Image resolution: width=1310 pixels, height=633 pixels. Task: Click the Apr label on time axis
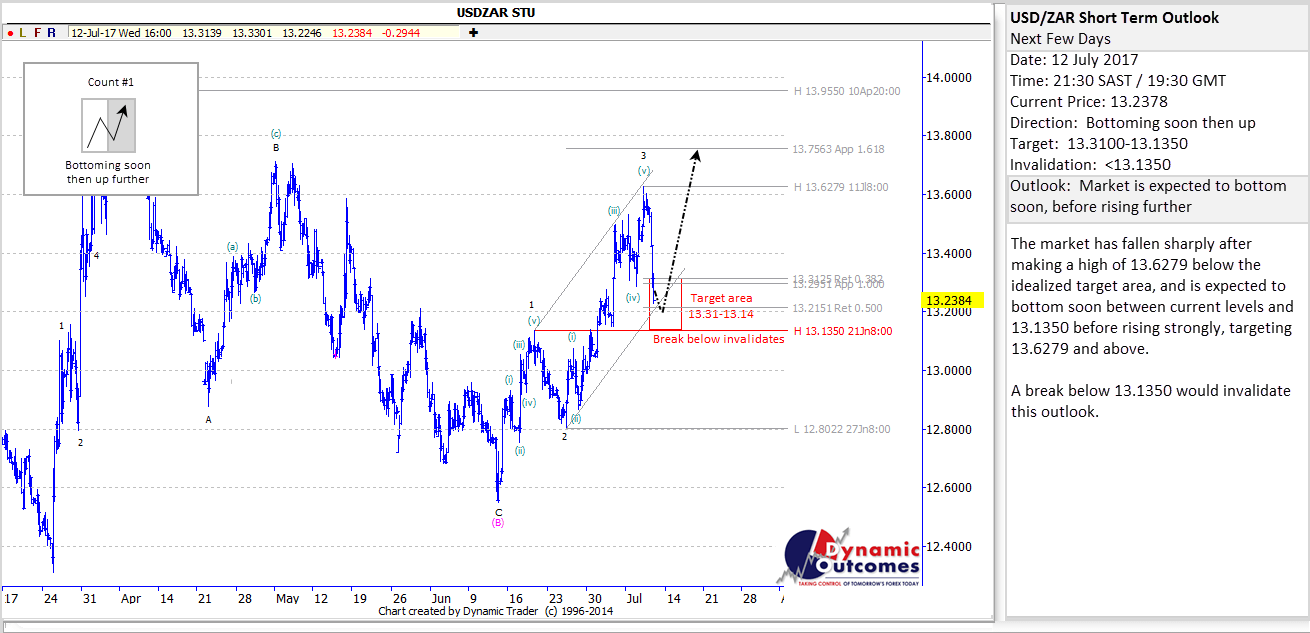[x=130, y=599]
